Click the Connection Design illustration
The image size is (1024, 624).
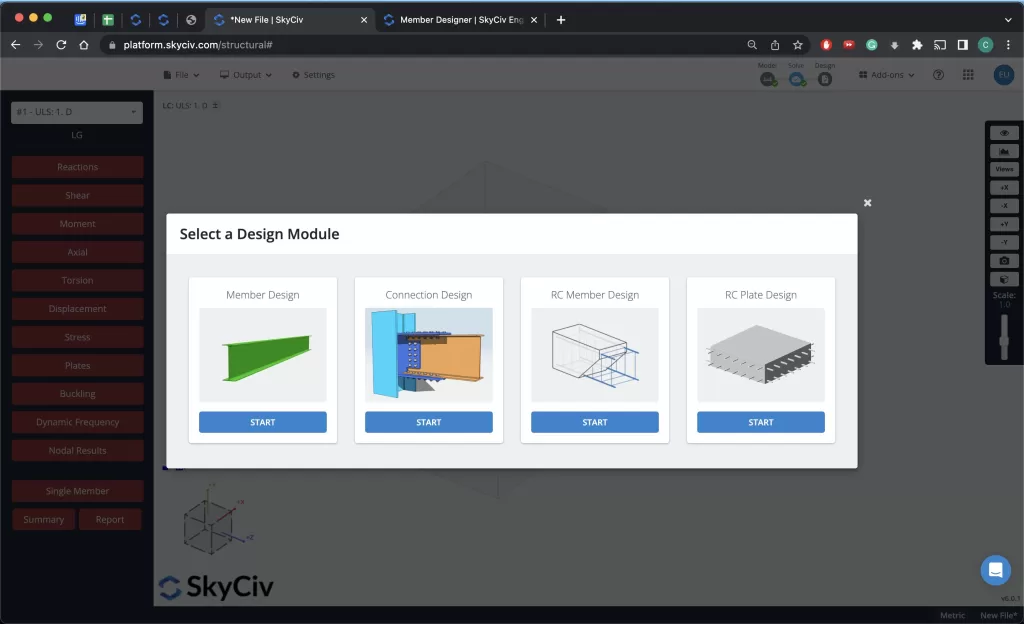pos(428,355)
